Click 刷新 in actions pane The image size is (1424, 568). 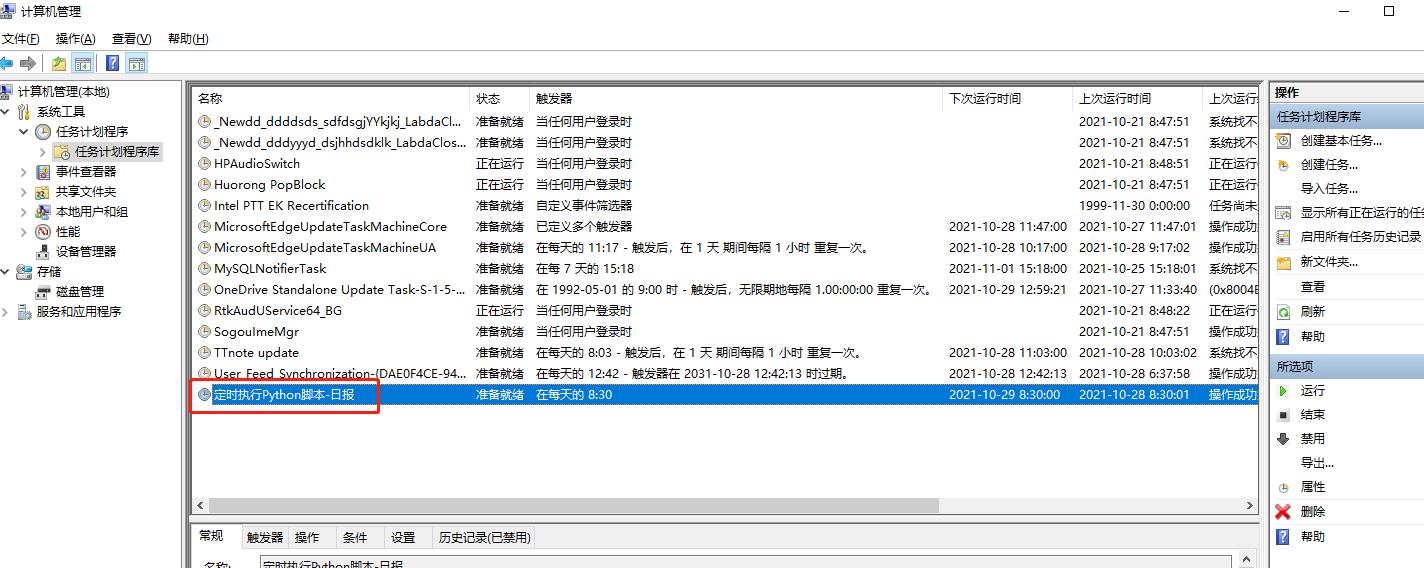1312,312
